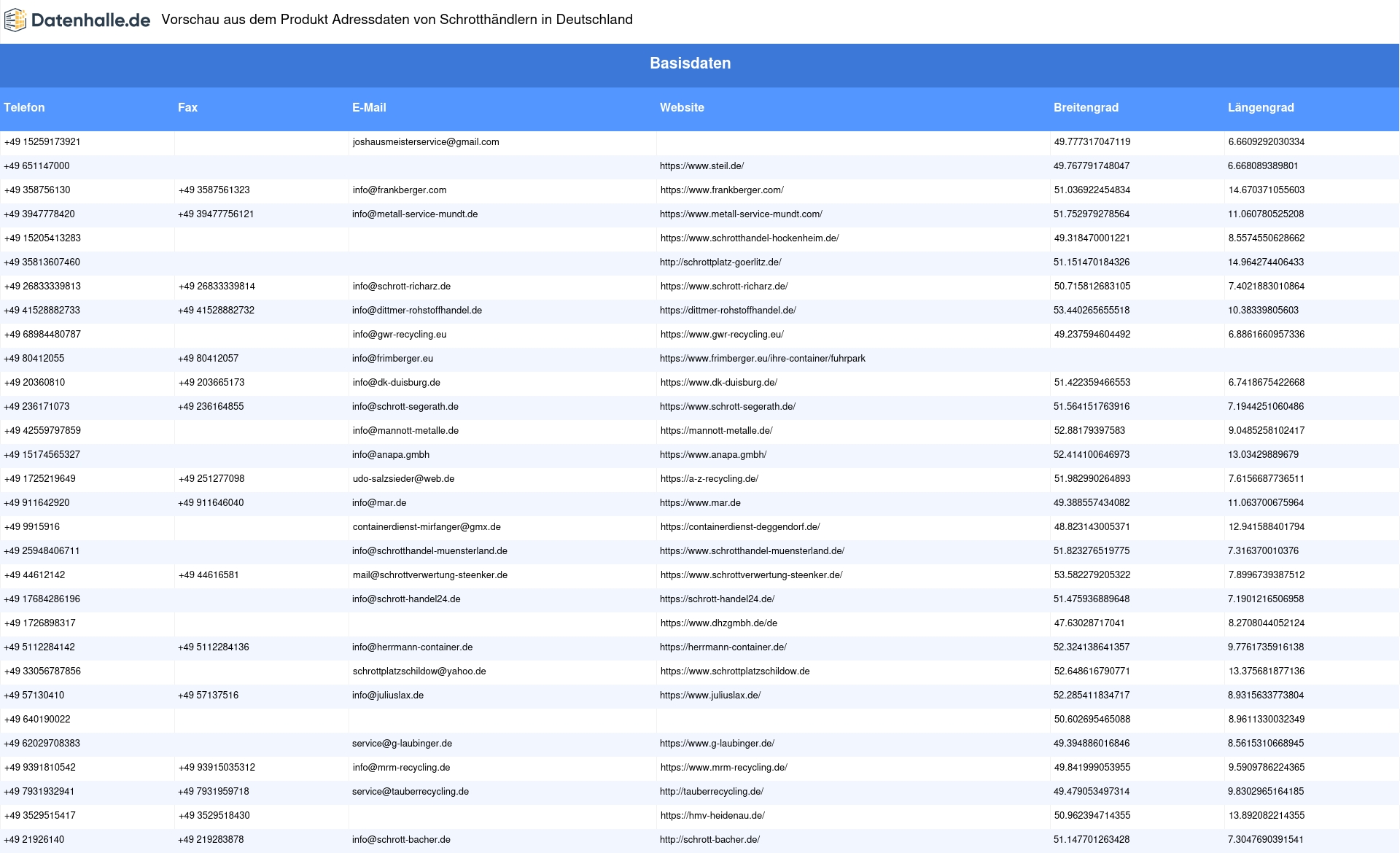Click the info@gwr-recycling.eu email cell
This screenshot has height=853, width=1400.
coord(400,335)
